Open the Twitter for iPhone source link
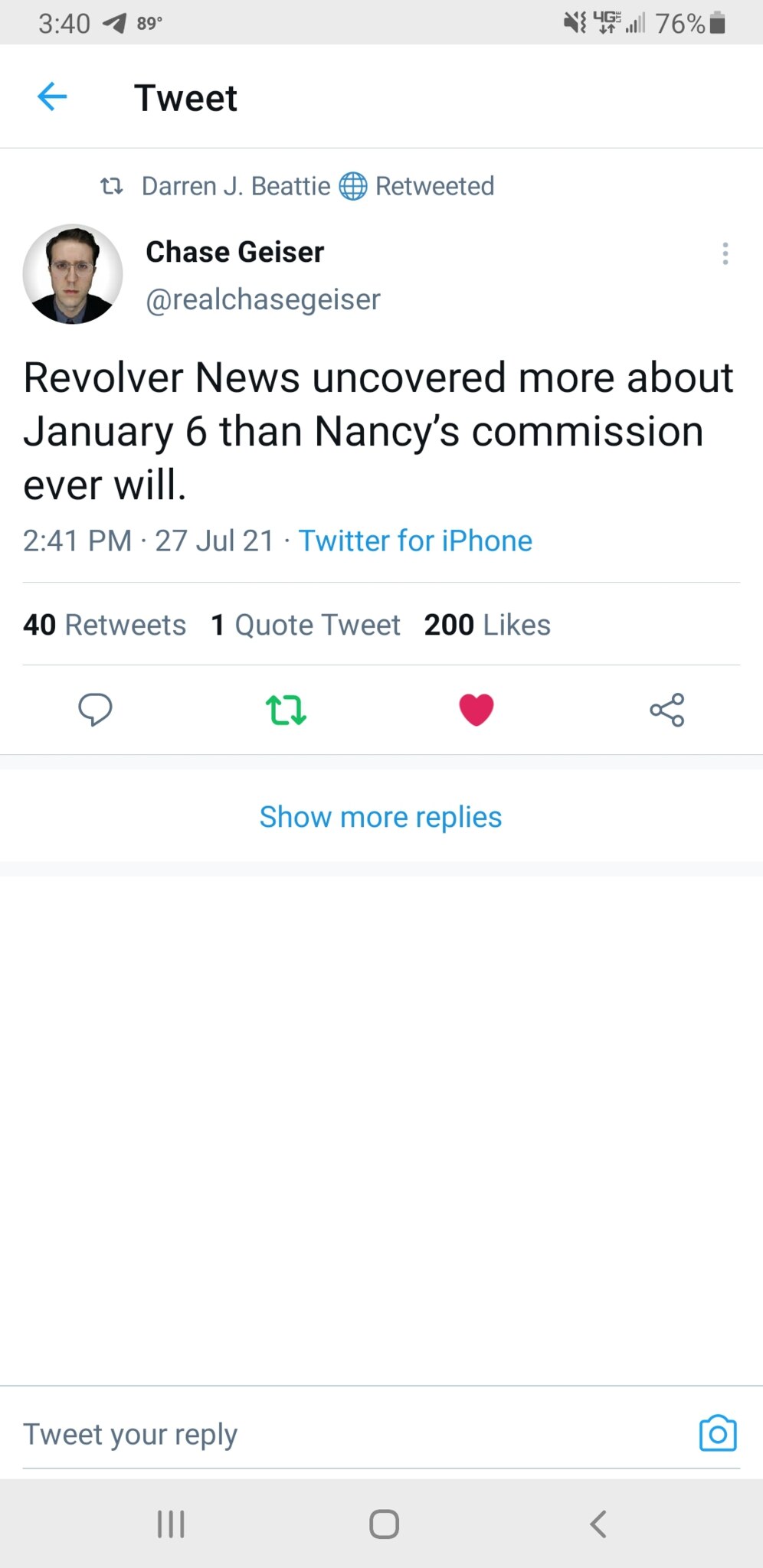Screen dimensions: 763x1568 point(415,541)
